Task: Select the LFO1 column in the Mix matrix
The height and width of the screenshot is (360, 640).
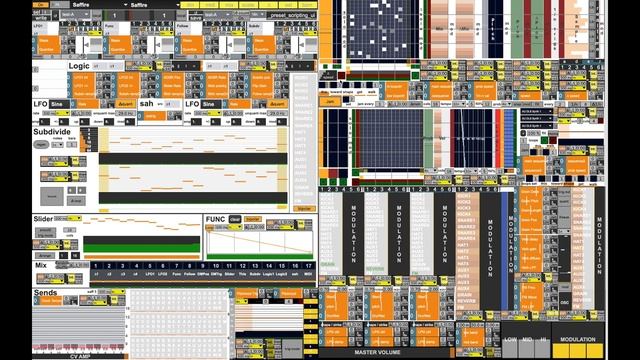Action: click(x=149, y=270)
